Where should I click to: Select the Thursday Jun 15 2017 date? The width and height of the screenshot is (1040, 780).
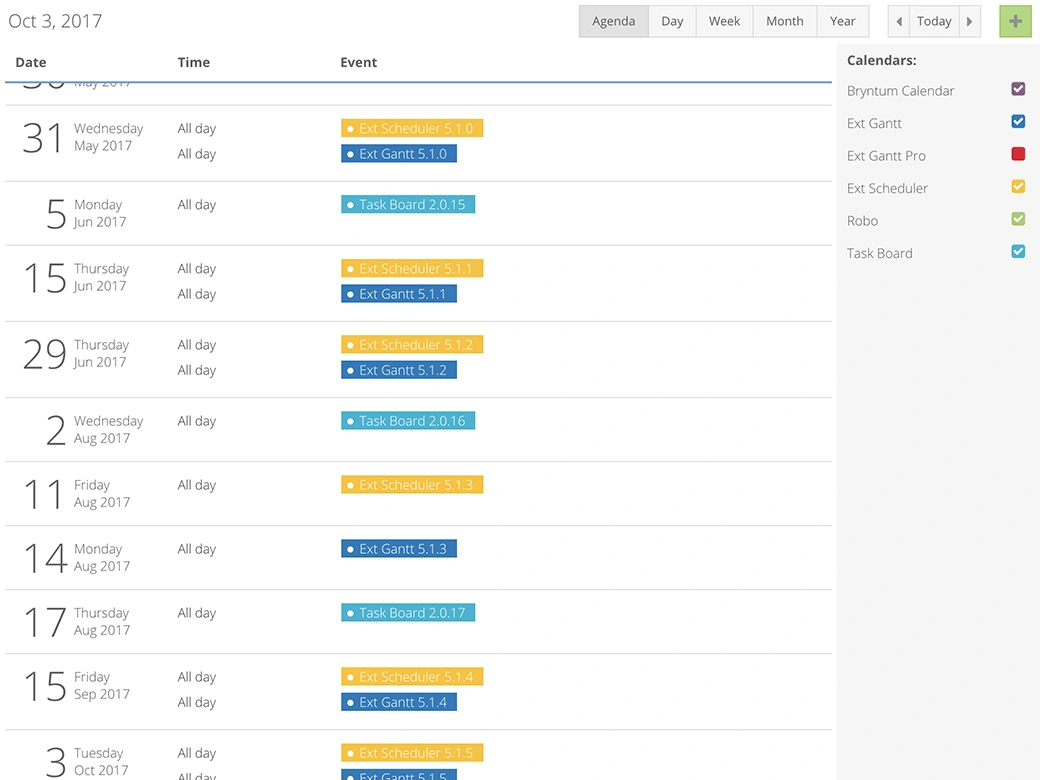(x=76, y=277)
